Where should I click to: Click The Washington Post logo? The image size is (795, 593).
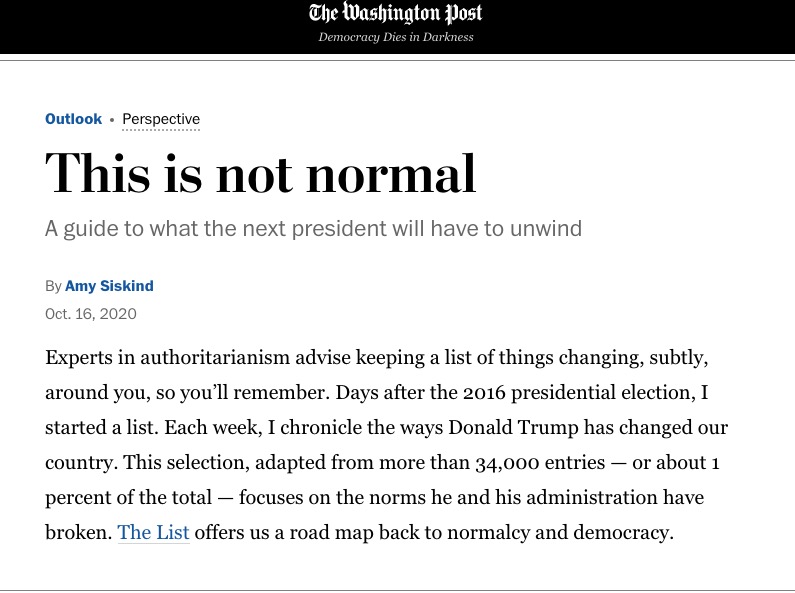click(x=396, y=14)
